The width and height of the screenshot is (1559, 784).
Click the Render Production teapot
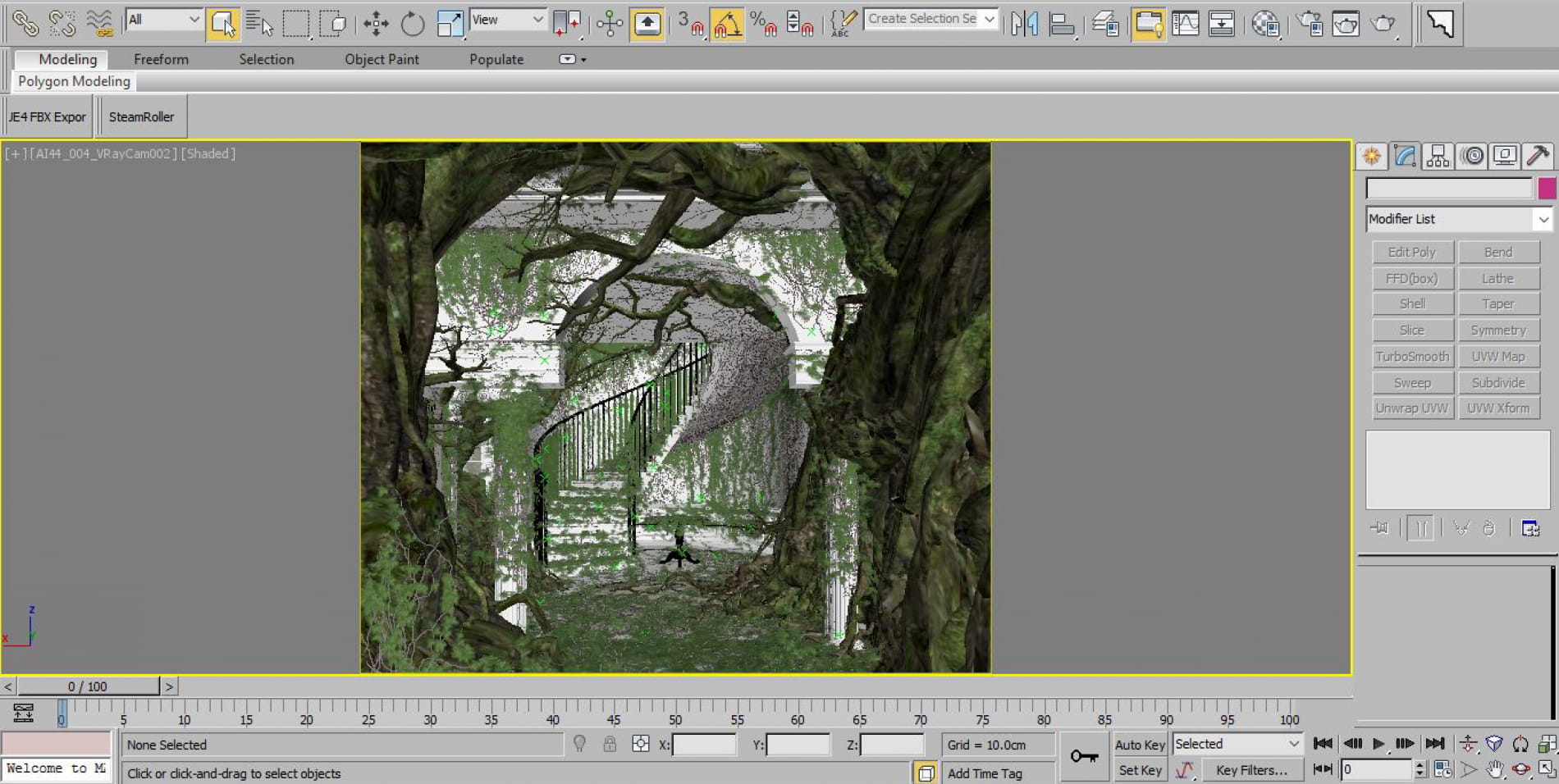tap(1383, 23)
